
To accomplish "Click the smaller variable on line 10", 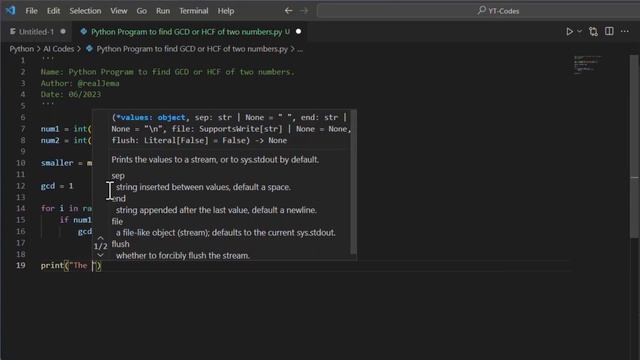I will [x=57, y=163].
